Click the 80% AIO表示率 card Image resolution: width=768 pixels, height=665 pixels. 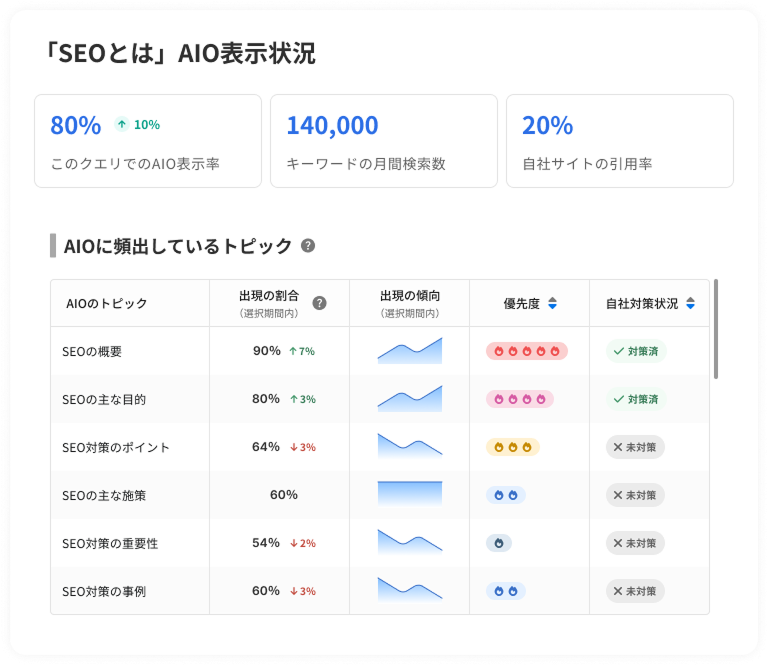148,141
